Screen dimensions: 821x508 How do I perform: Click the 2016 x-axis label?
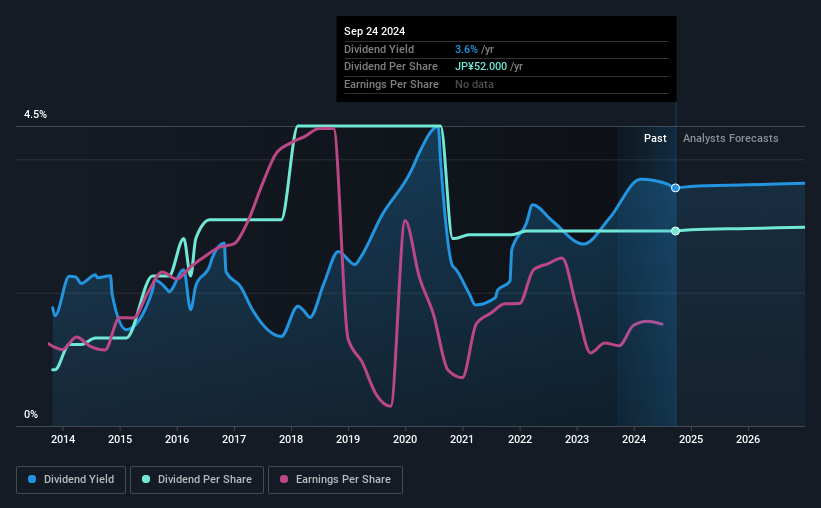177,439
